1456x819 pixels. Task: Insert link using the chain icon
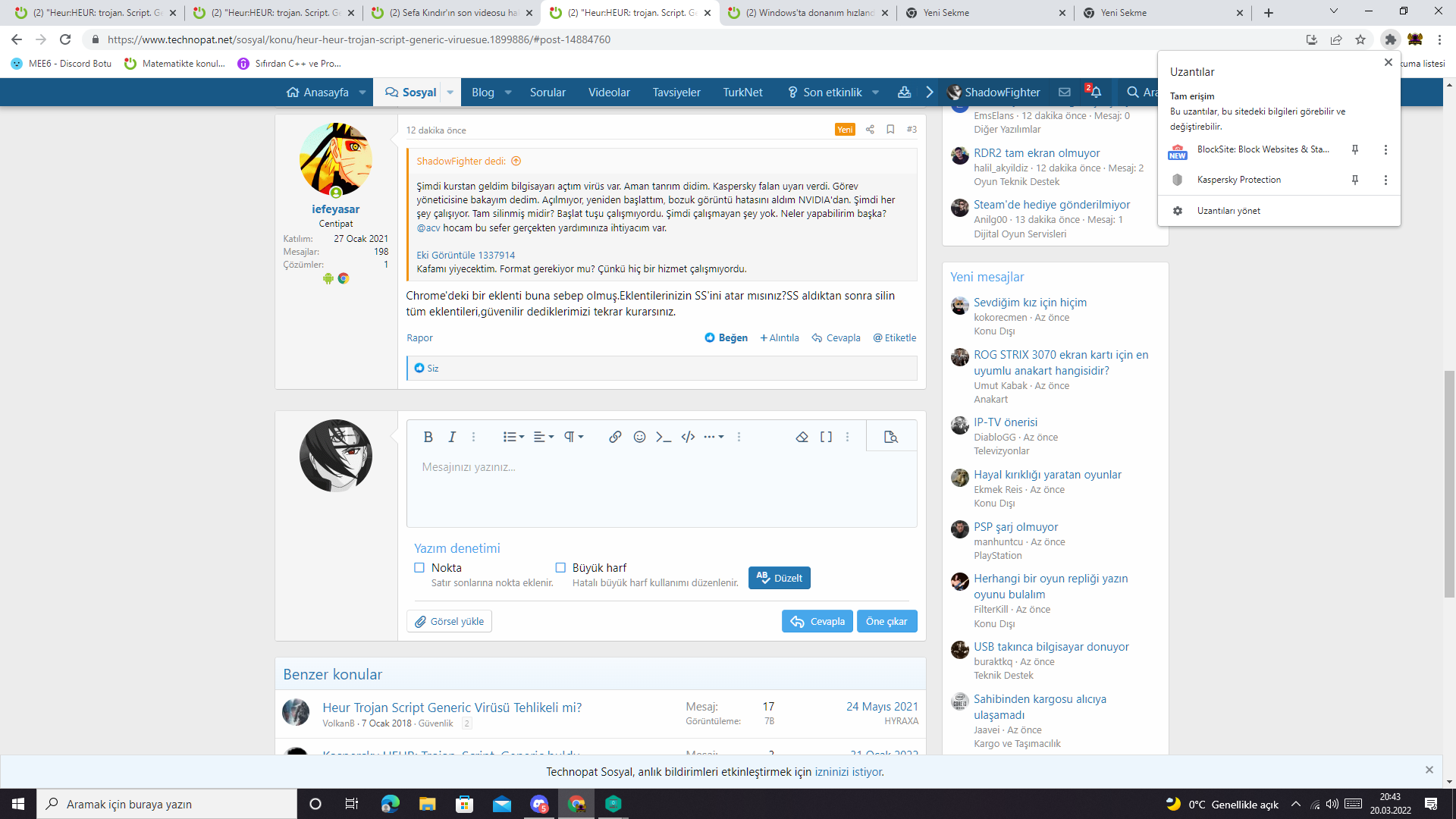pos(615,437)
